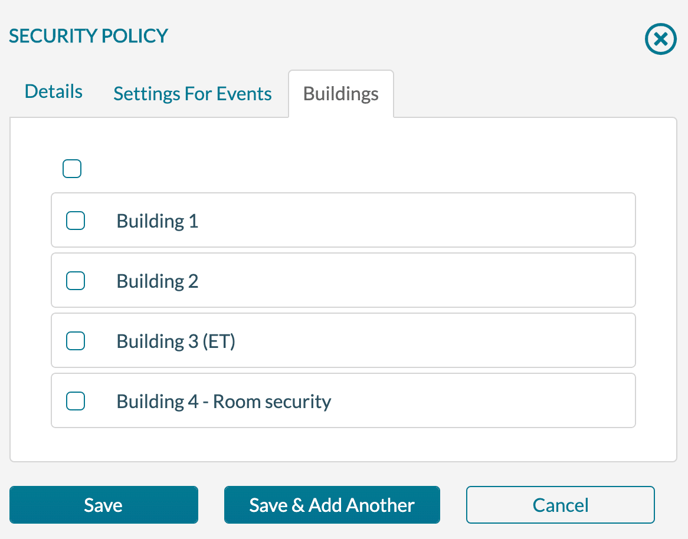
Task: Check the Building 1 checkbox
Action: [x=75, y=221]
